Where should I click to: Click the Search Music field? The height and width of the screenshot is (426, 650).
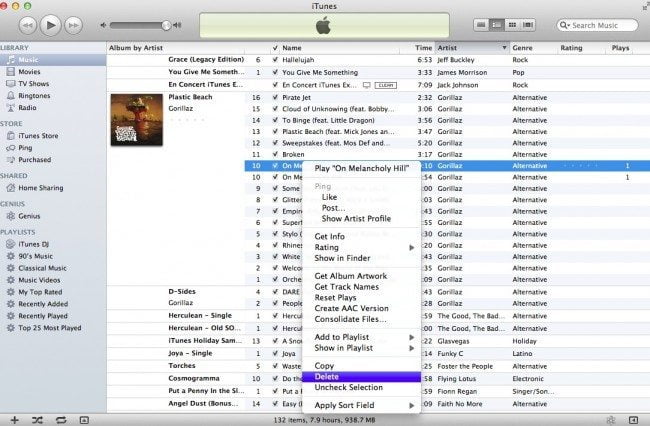pyautogui.click(x=597, y=25)
